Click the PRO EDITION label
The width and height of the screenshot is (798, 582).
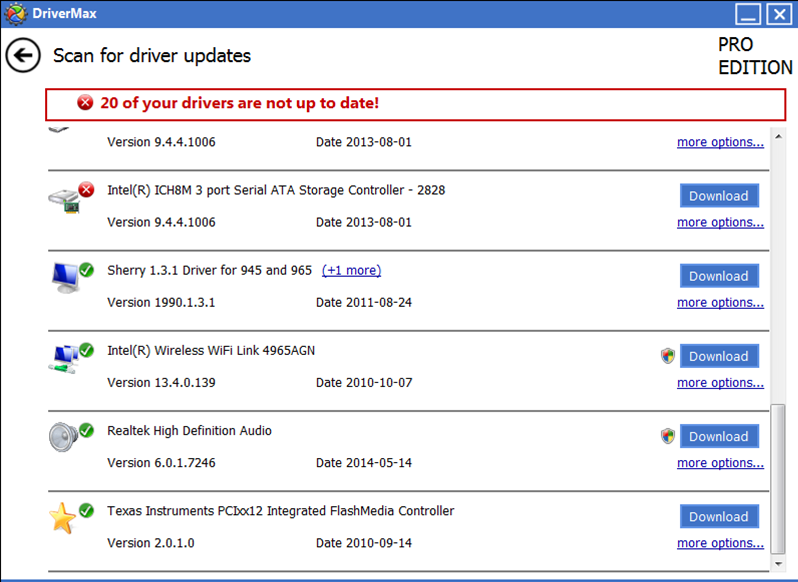click(755, 56)
